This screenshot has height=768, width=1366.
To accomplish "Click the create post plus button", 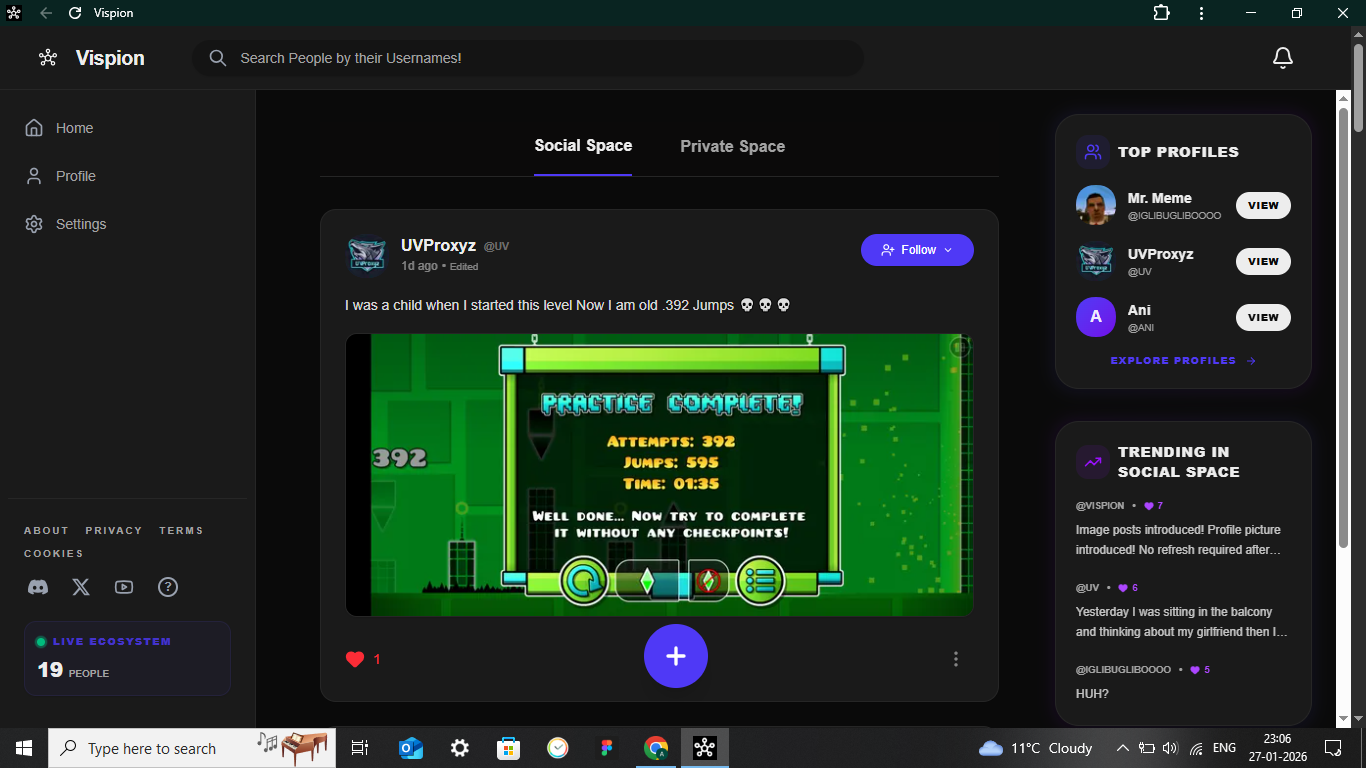I will 676,656.
